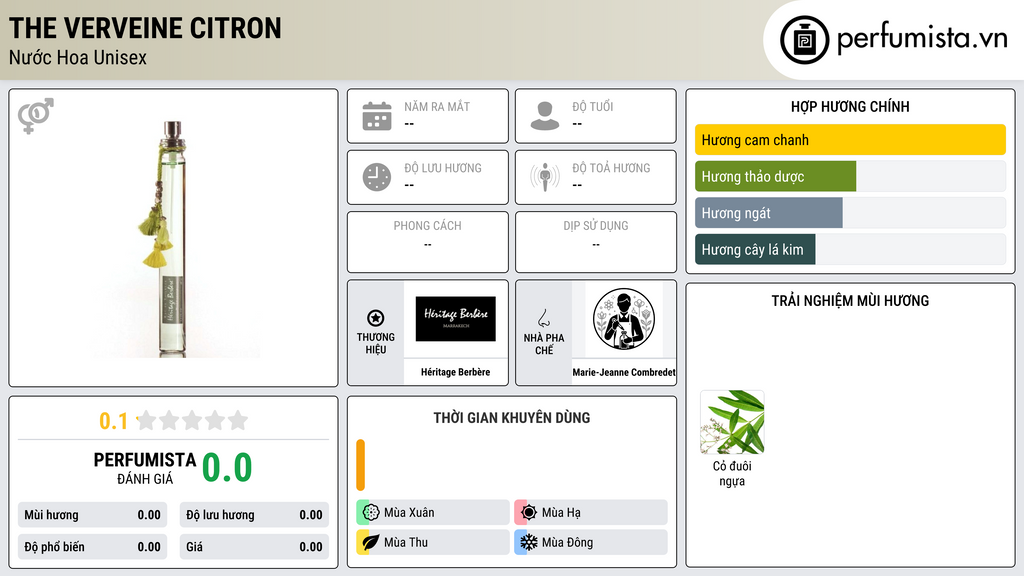Select the Hương ngát accord bar
This screenshot has height=576, width=1024.
pos(850,213)
